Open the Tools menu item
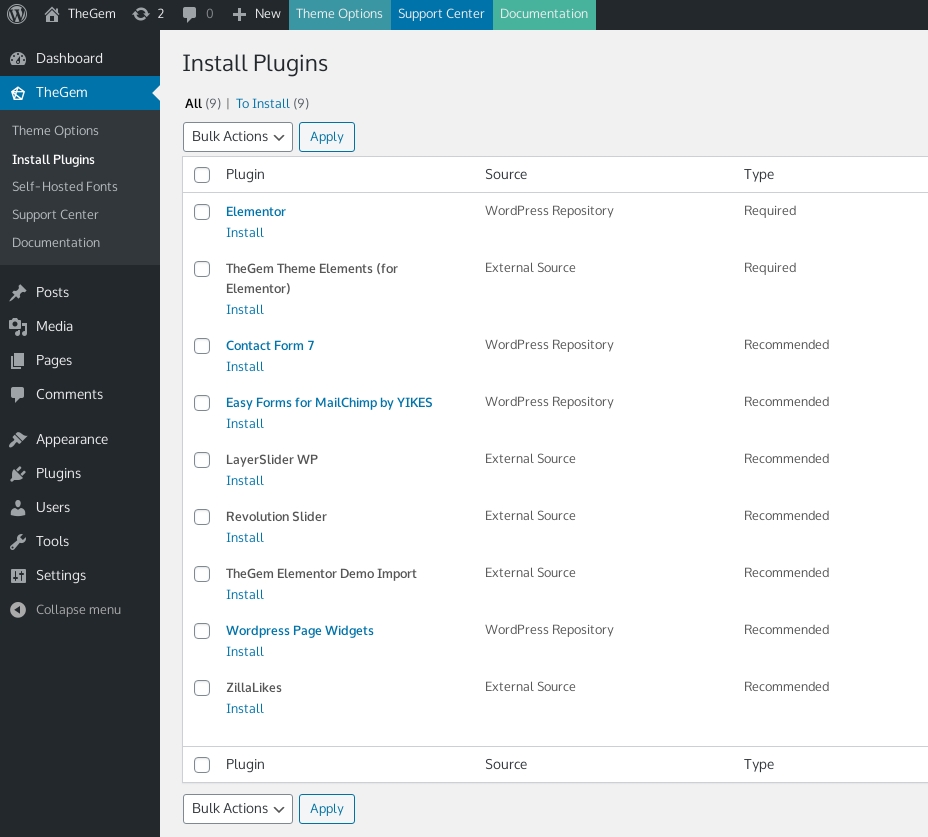This screenshot has height=837, width=928. coord(52,541)
